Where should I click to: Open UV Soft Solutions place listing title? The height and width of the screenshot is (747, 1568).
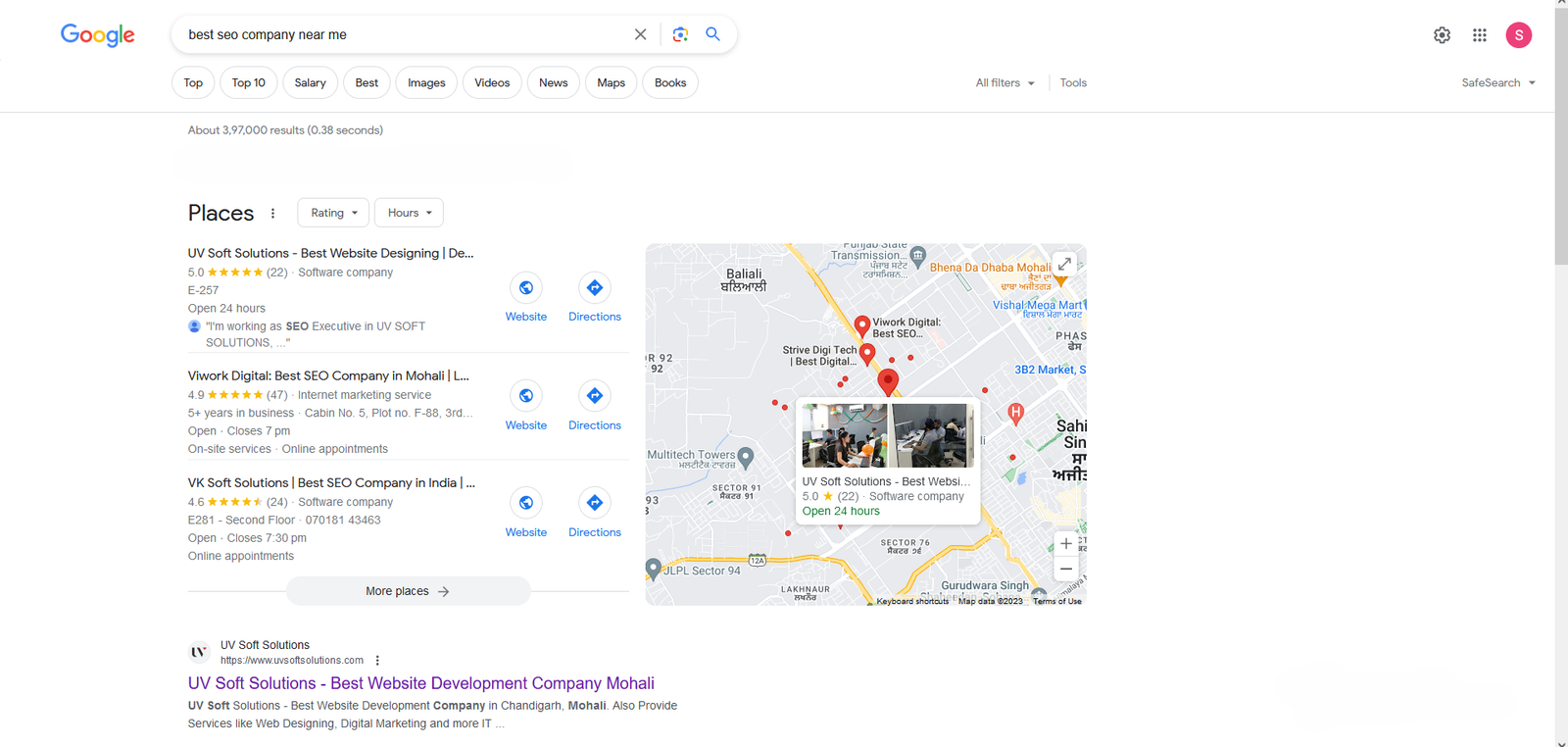click(x=330, y=253)
